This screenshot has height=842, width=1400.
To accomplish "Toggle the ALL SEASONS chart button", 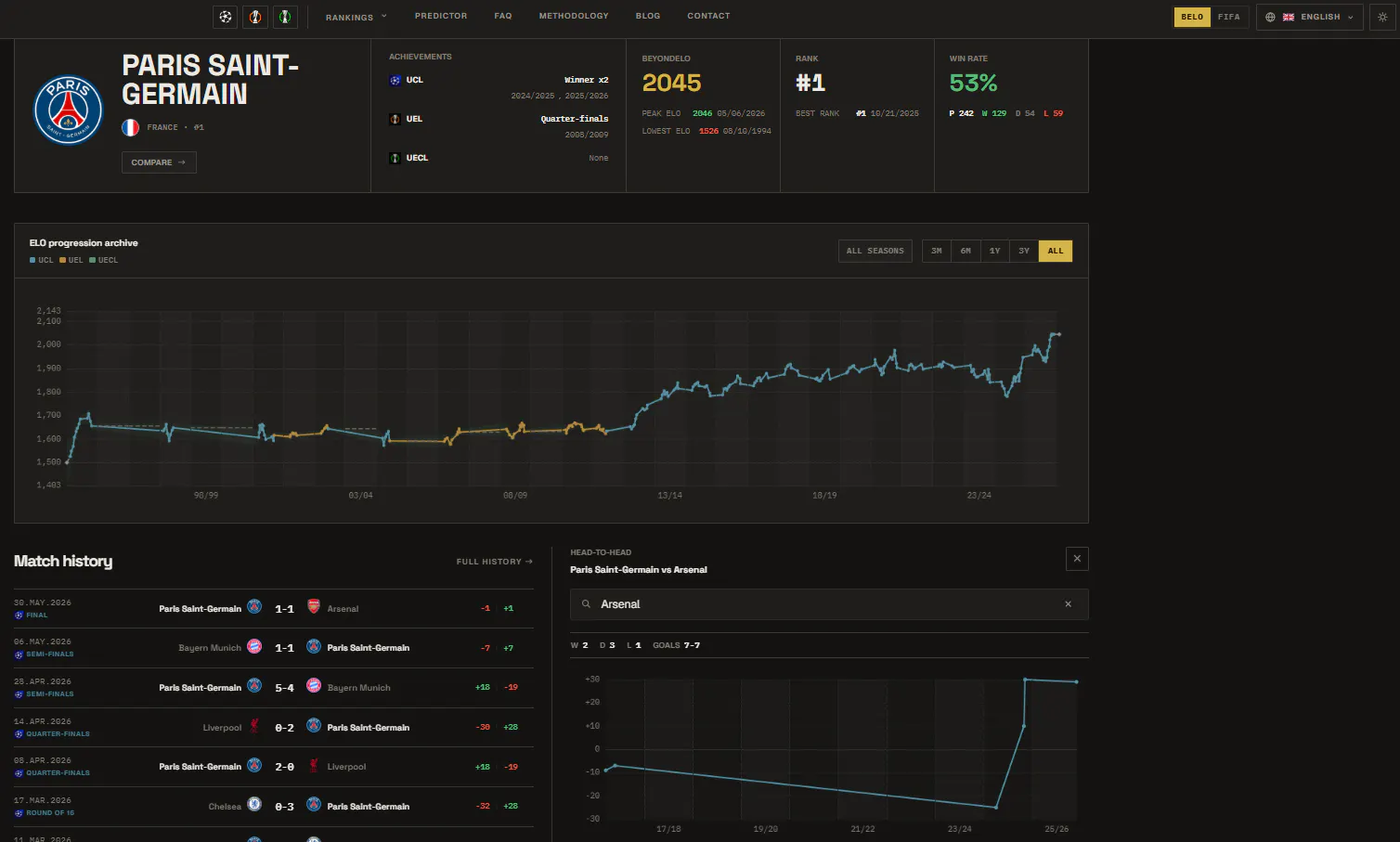I will pos(875,251).
